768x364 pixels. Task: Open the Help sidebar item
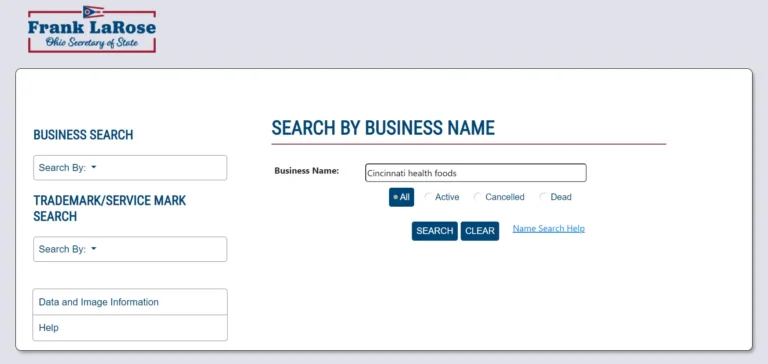coord(130,328)
